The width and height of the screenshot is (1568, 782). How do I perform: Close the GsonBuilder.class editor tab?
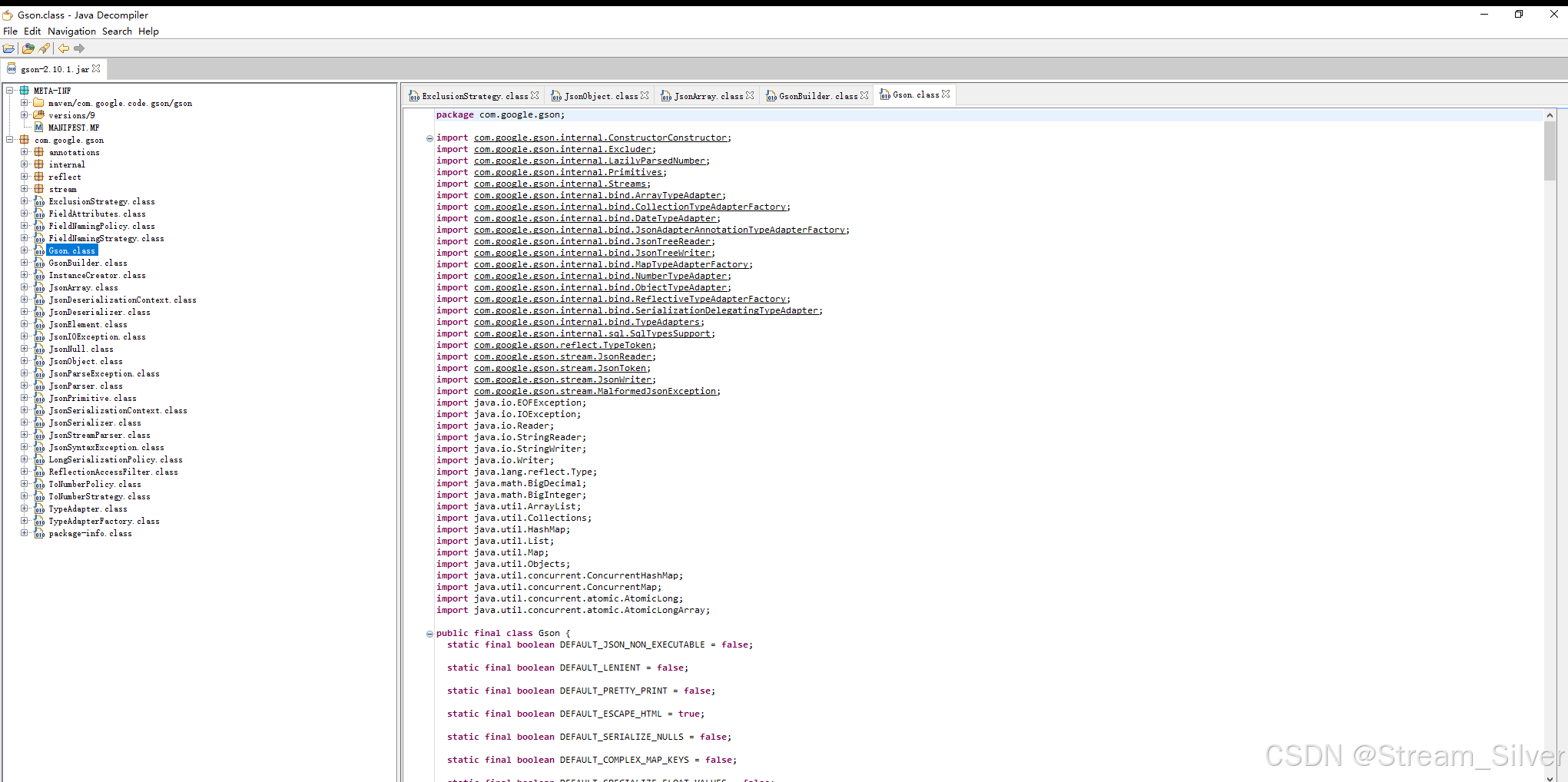click(864, 95)
